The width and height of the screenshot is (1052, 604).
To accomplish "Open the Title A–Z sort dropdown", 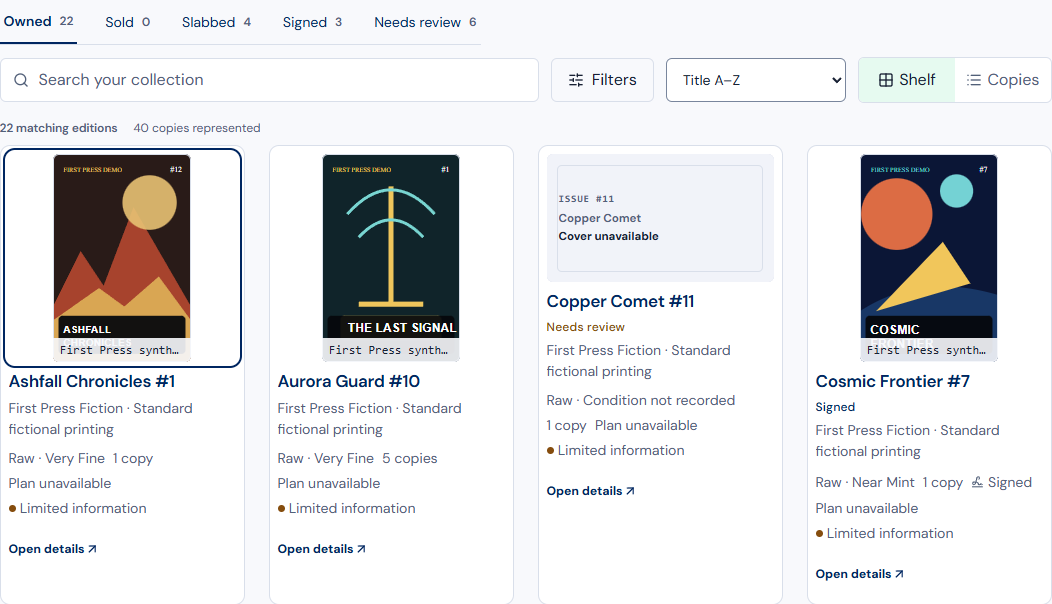I will [755, 80].
